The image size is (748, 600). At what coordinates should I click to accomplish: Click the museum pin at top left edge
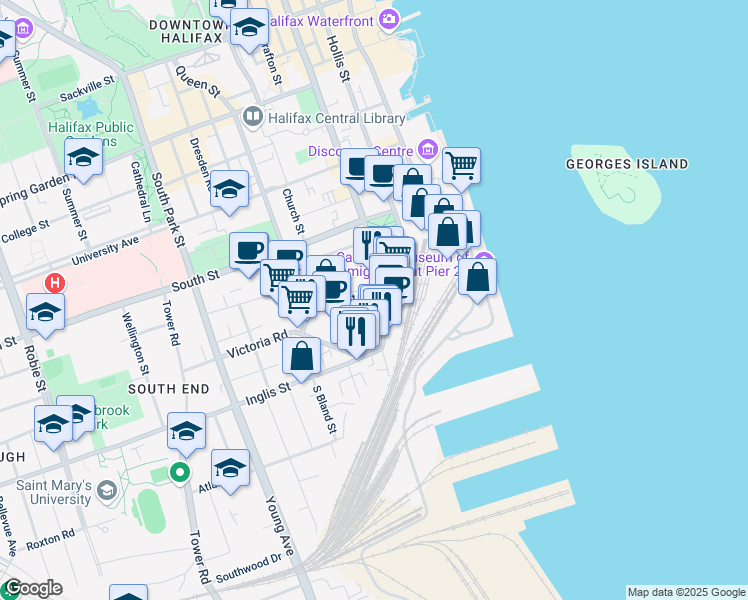[x=23, y=29]
